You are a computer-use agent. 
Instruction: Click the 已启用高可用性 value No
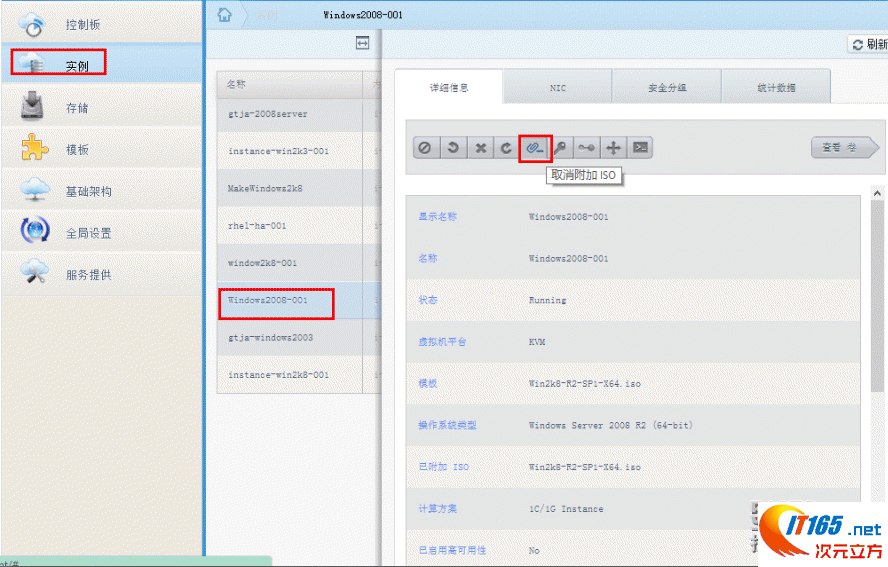534,551
